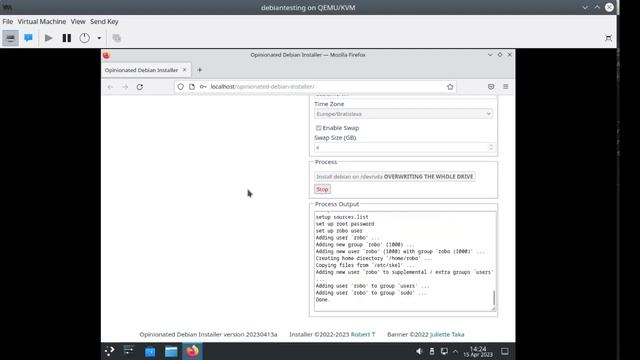Click the Firefox taskbar icon
The image size is (640, 360).
(x=193, y=351)
